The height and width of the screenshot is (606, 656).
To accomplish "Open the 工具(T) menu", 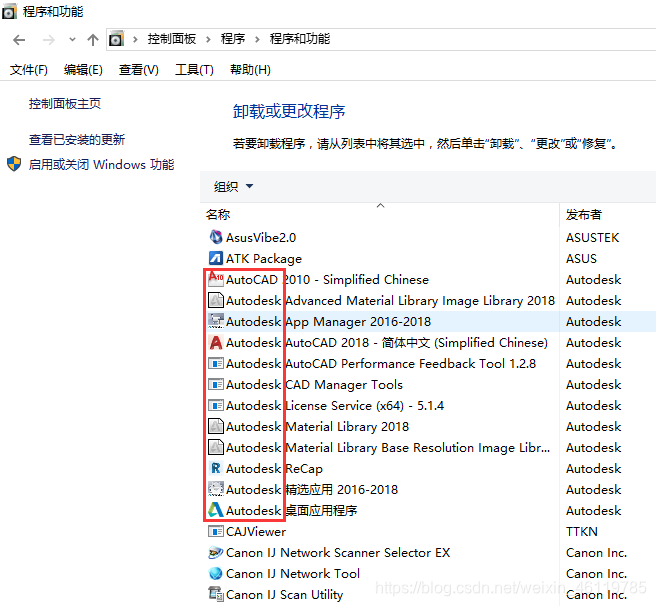I will point(194,70).
